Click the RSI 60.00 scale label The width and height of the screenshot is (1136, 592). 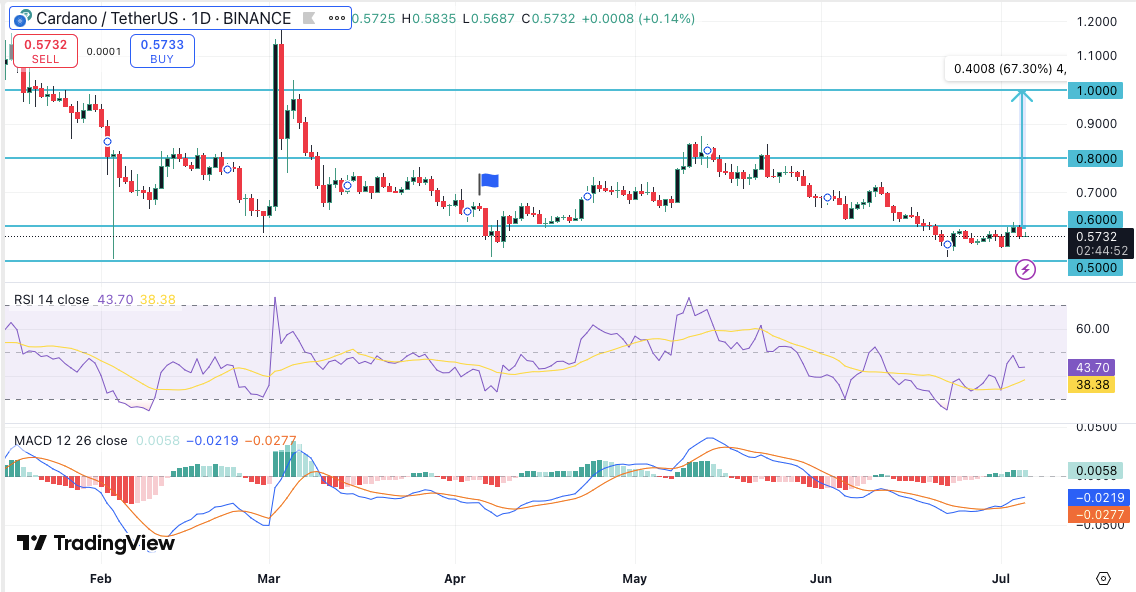click(1093, 329)
